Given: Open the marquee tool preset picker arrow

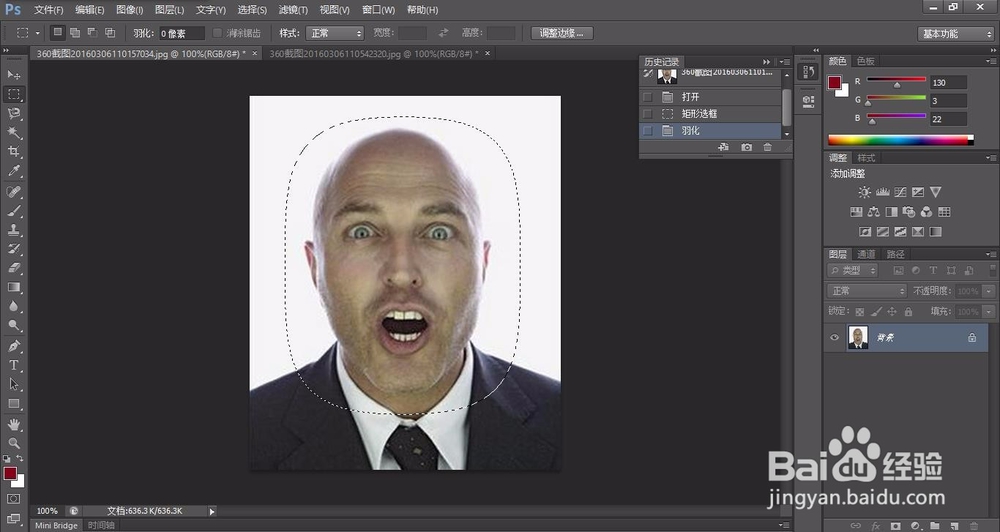Looking at the screenshot, I should pos(38,33).
